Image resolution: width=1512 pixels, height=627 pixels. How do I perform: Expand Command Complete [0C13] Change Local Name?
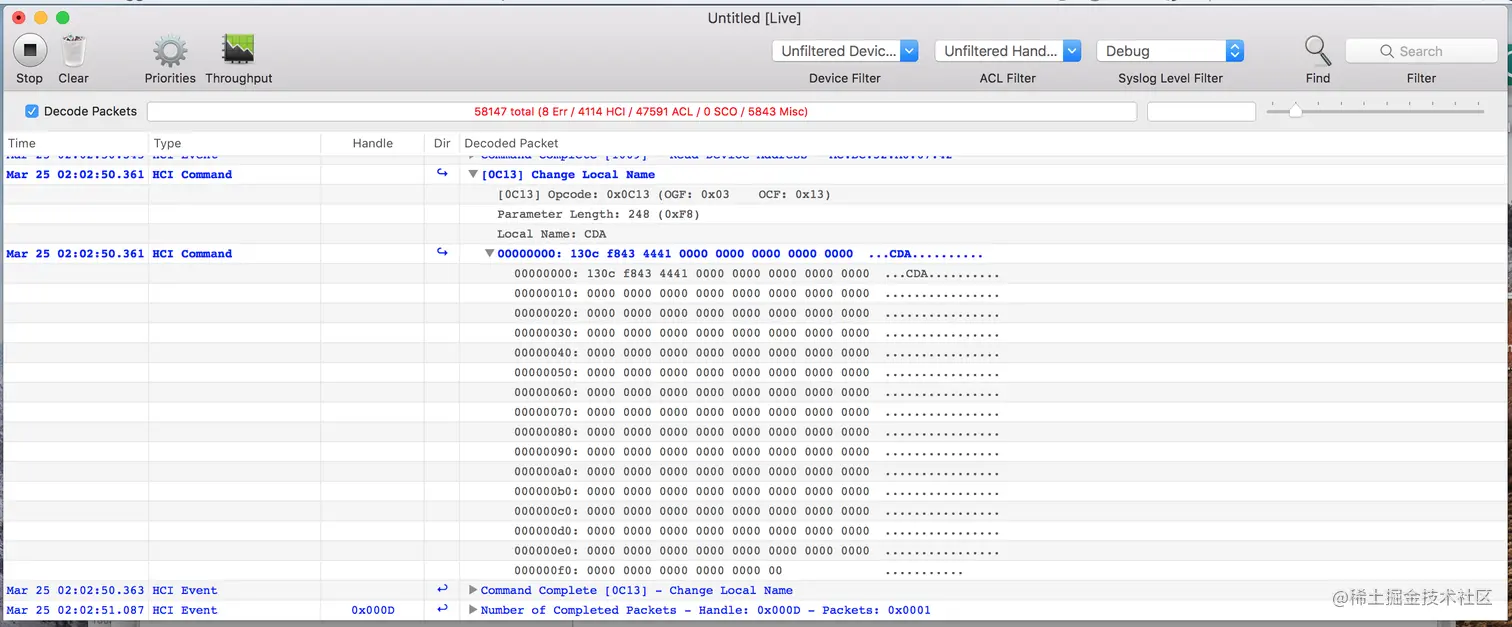473,590
